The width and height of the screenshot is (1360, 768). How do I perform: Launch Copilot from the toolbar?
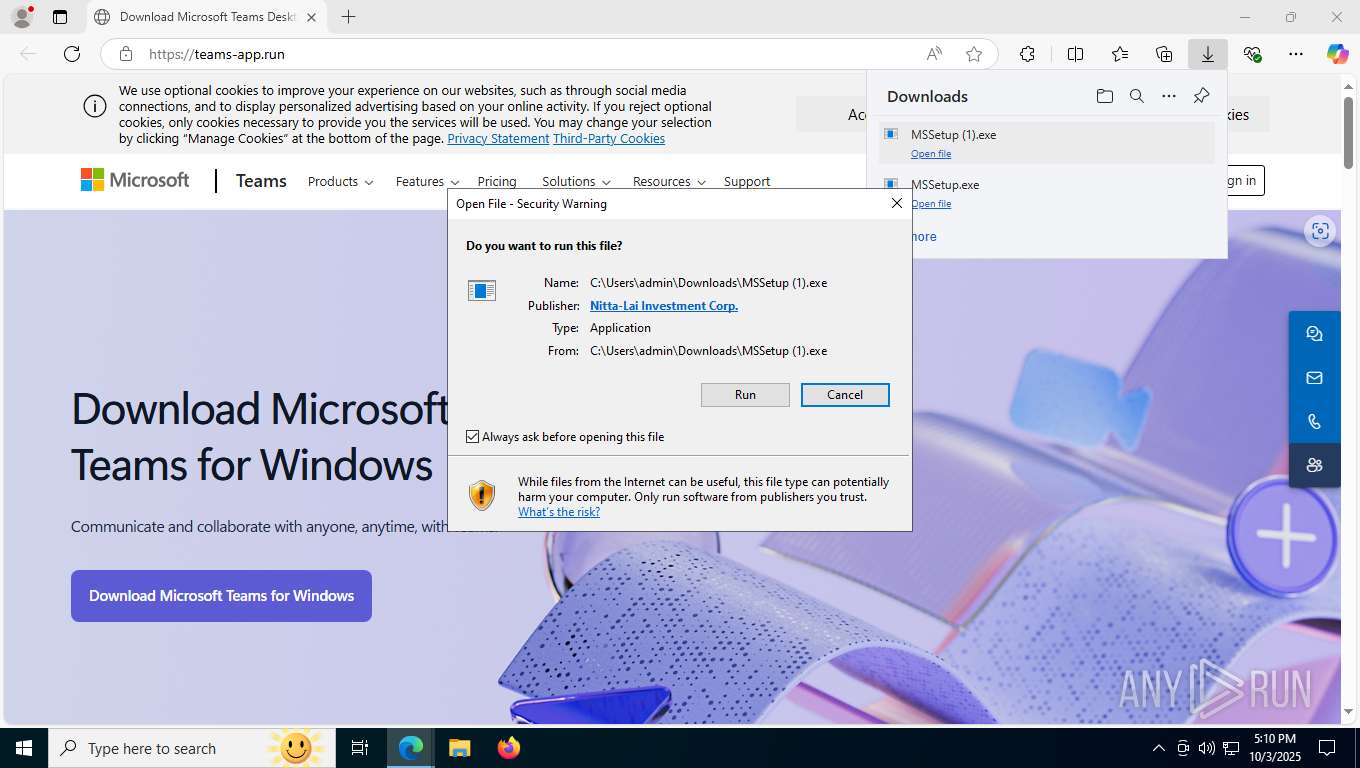pyautogui.click(x=1338, y=54)
